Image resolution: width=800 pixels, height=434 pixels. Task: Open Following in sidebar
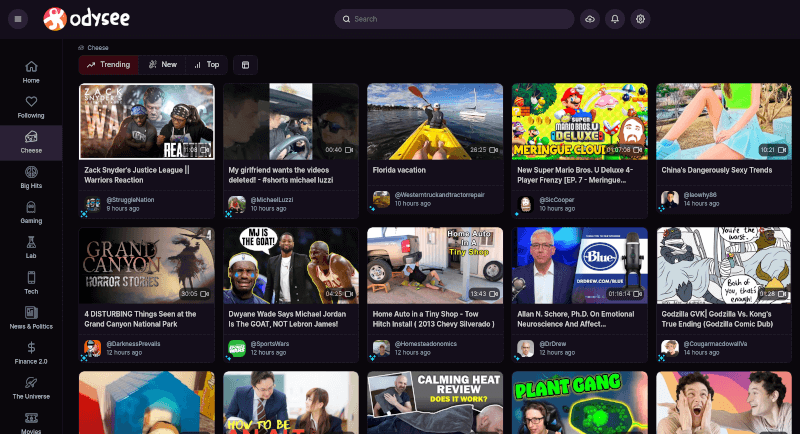[31, 107]
